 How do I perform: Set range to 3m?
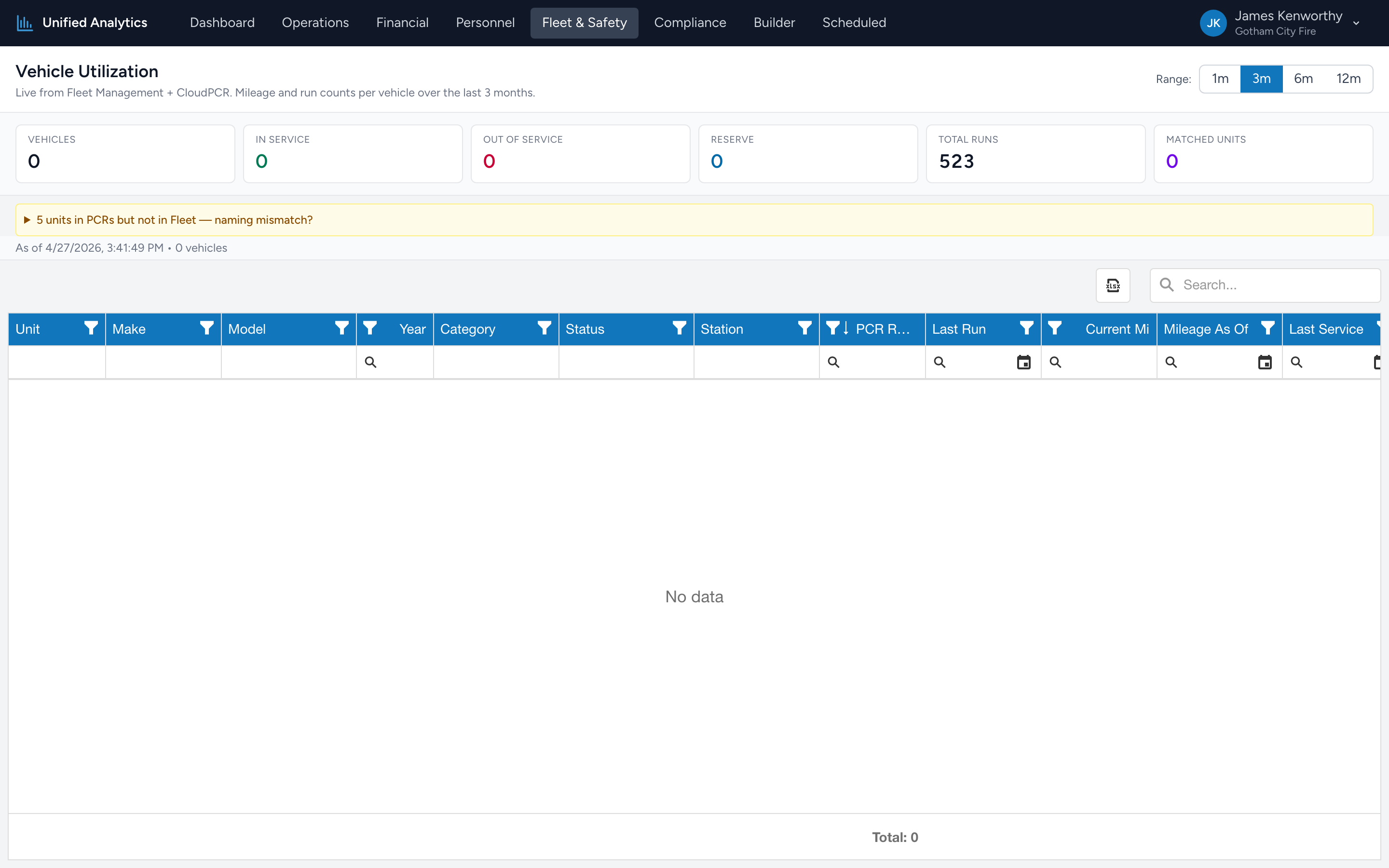pyautogui.click(x=1261, y=79)
